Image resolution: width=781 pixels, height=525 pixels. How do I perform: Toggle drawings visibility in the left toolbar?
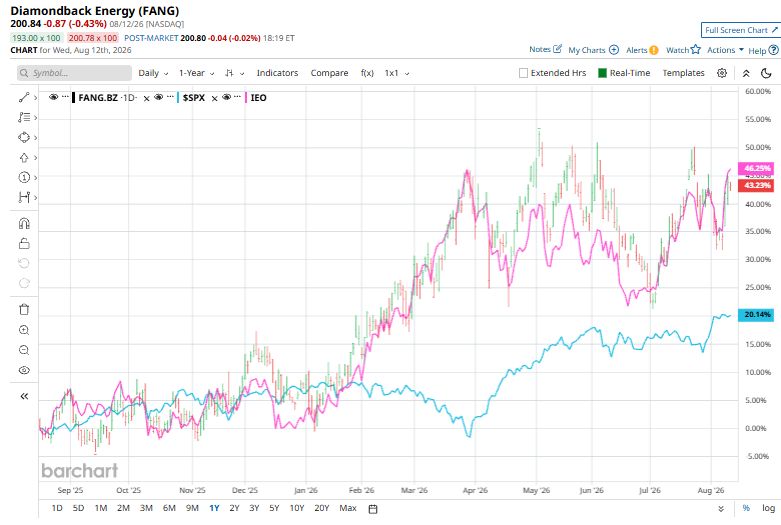(24, 370)
